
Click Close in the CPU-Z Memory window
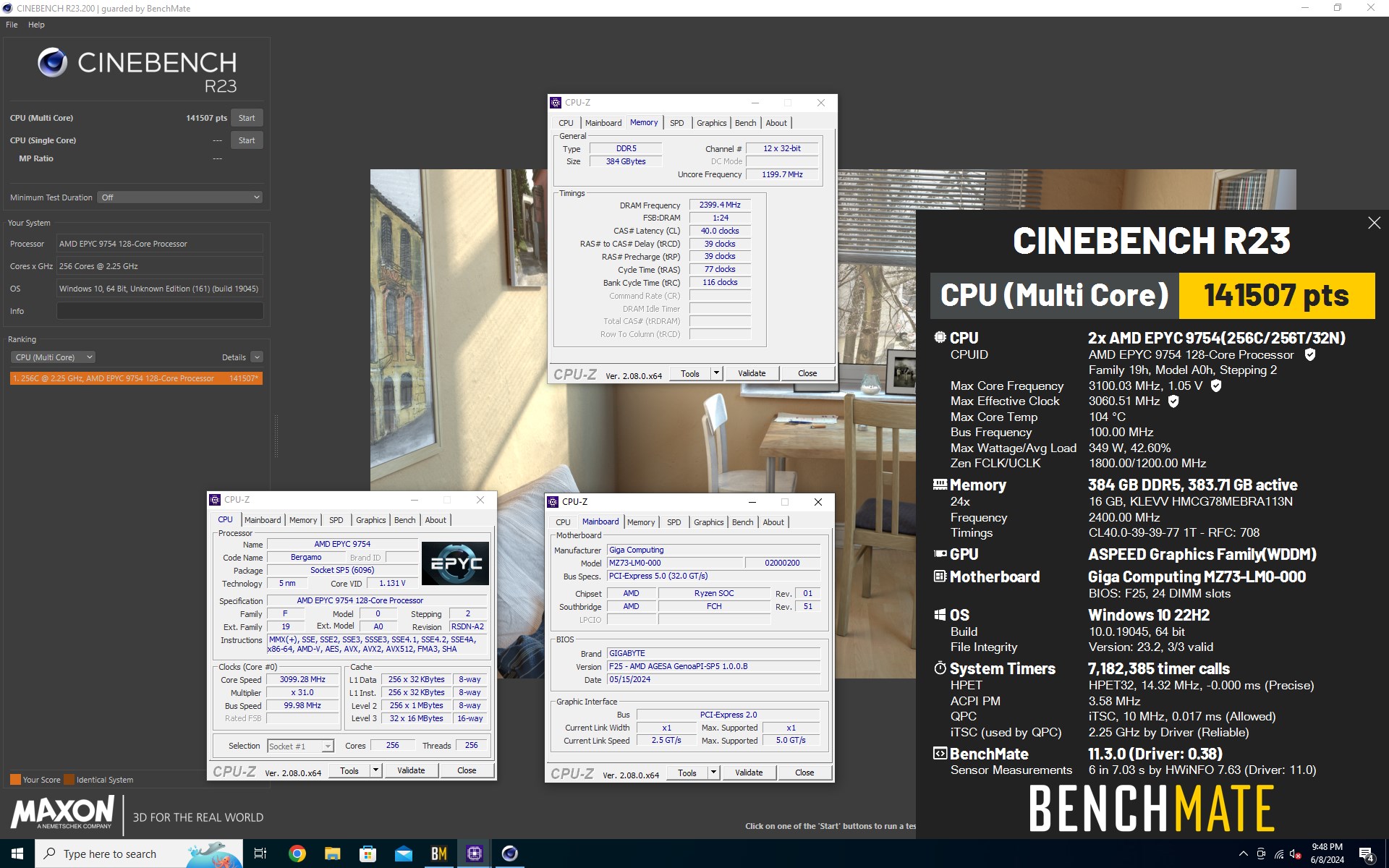[807, 373]
